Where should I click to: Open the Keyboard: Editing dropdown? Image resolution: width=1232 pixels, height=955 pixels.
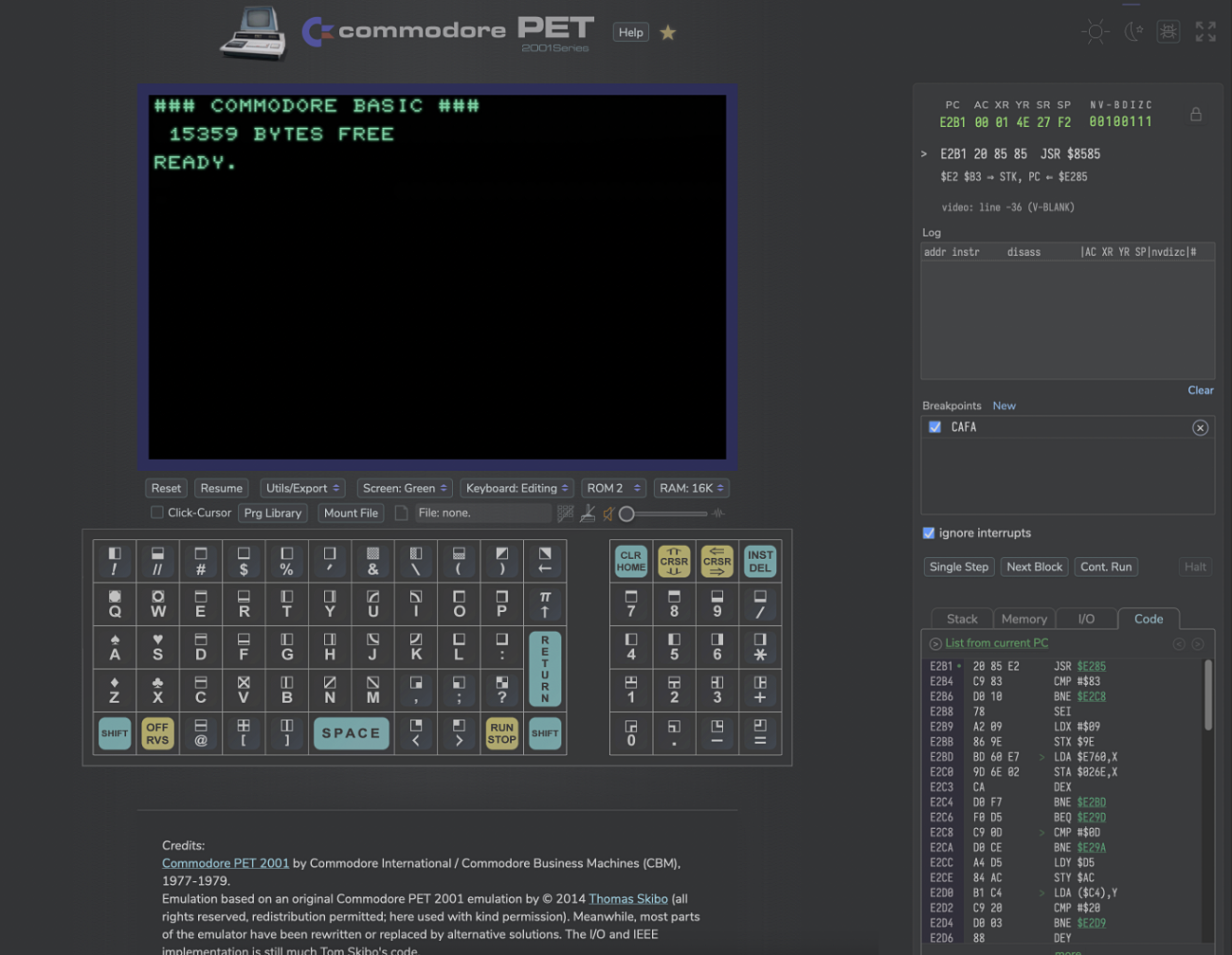point(516,488)
